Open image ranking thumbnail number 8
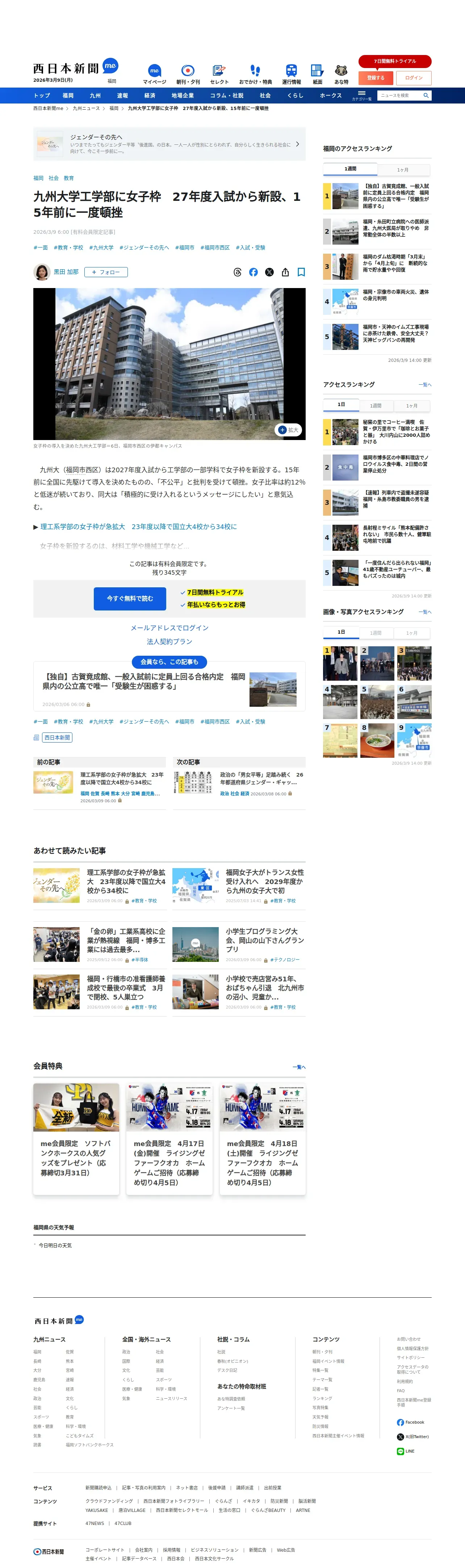 coord(377,740)
